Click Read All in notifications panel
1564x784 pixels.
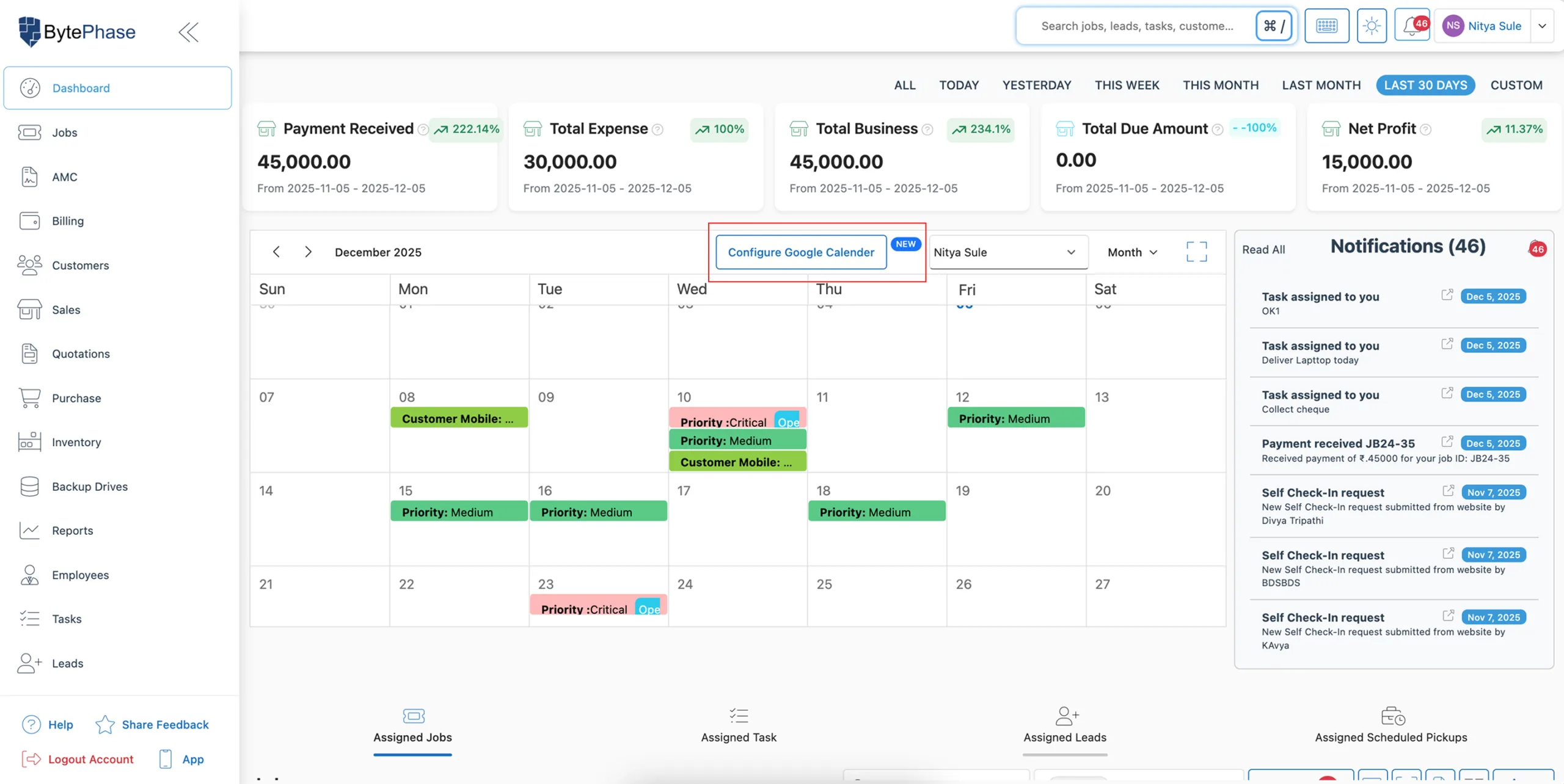(x=1263, y=249)
